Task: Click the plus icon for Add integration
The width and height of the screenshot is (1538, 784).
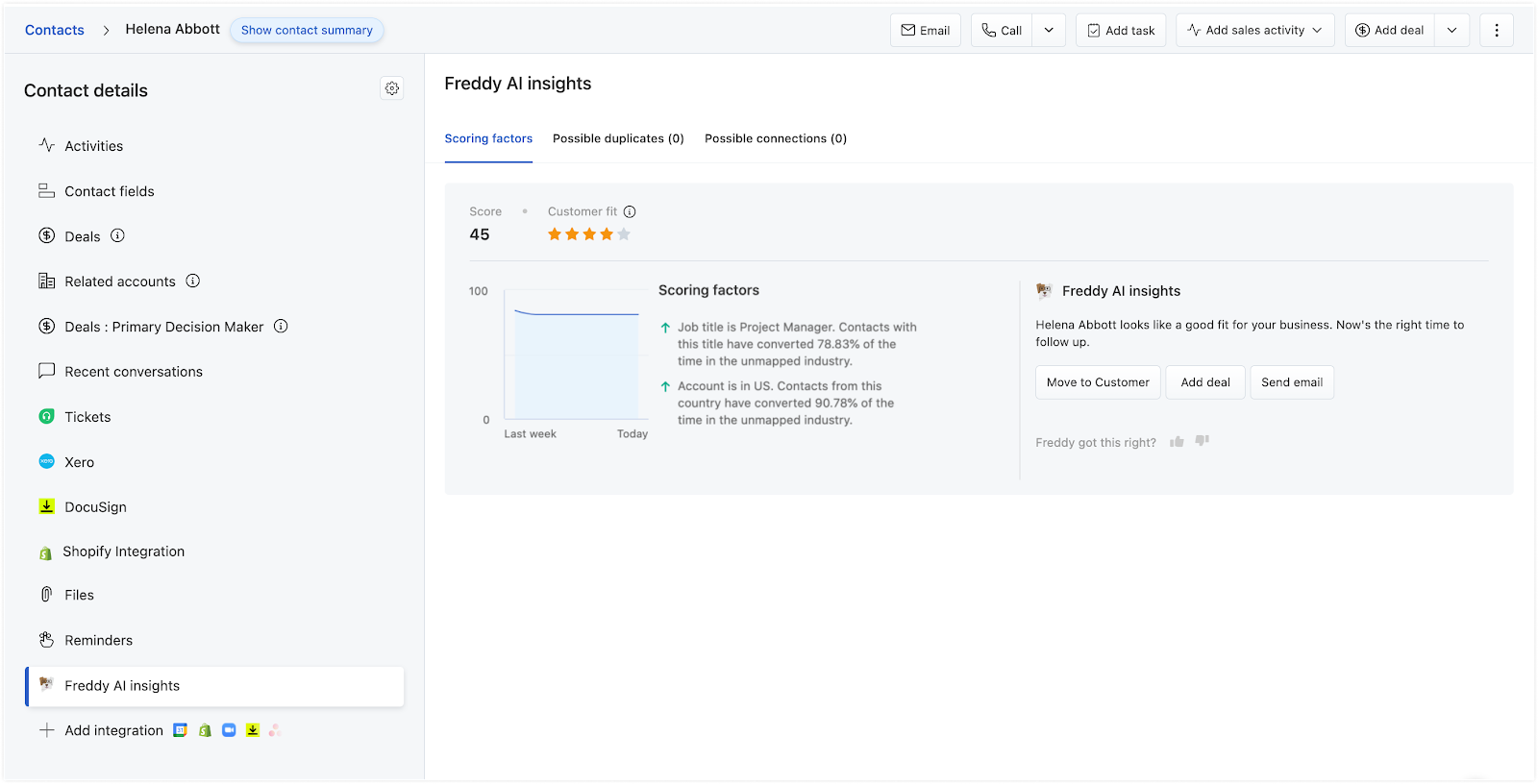Action: (x=46, y=730)
